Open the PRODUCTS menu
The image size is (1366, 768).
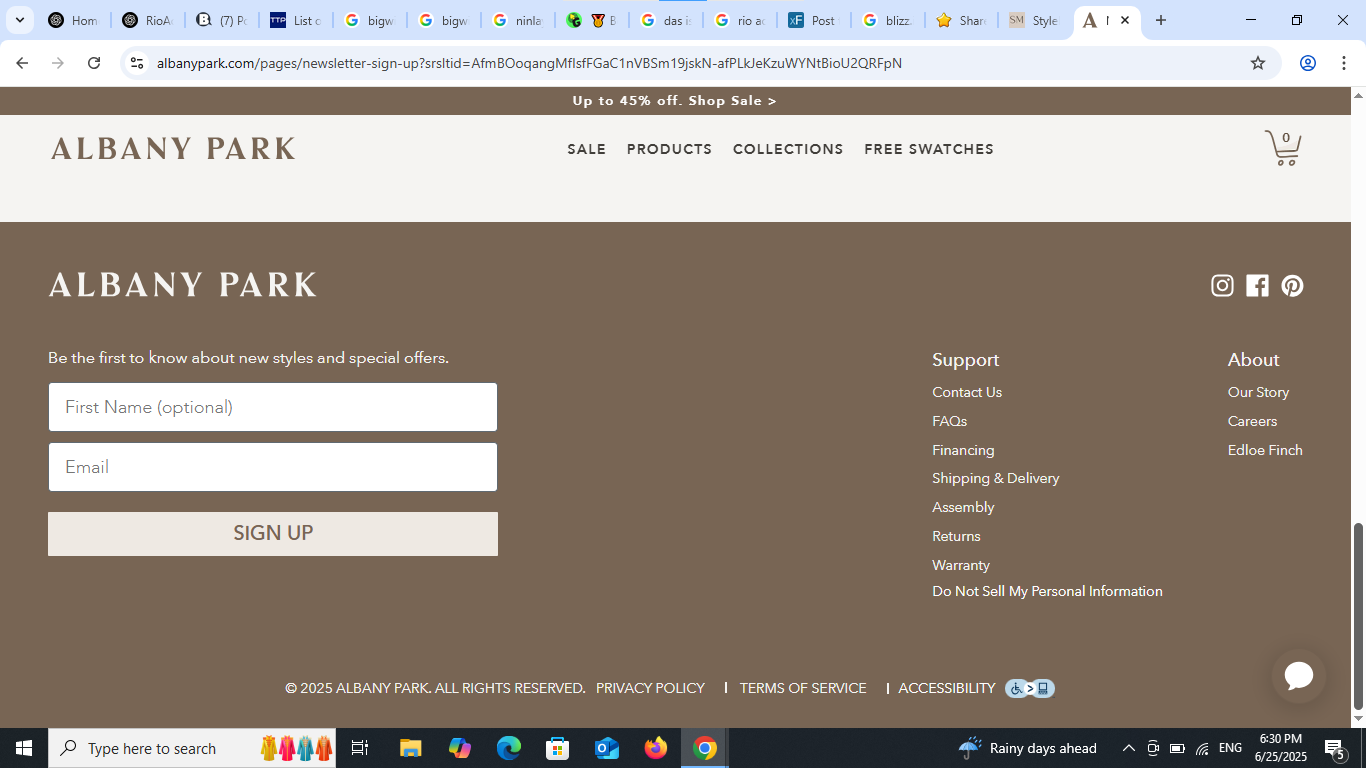pyautogui.click(x=669, y=149)
